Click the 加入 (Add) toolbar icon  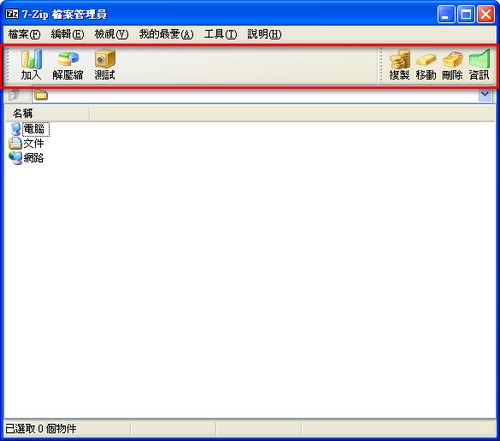click(31, 59)
